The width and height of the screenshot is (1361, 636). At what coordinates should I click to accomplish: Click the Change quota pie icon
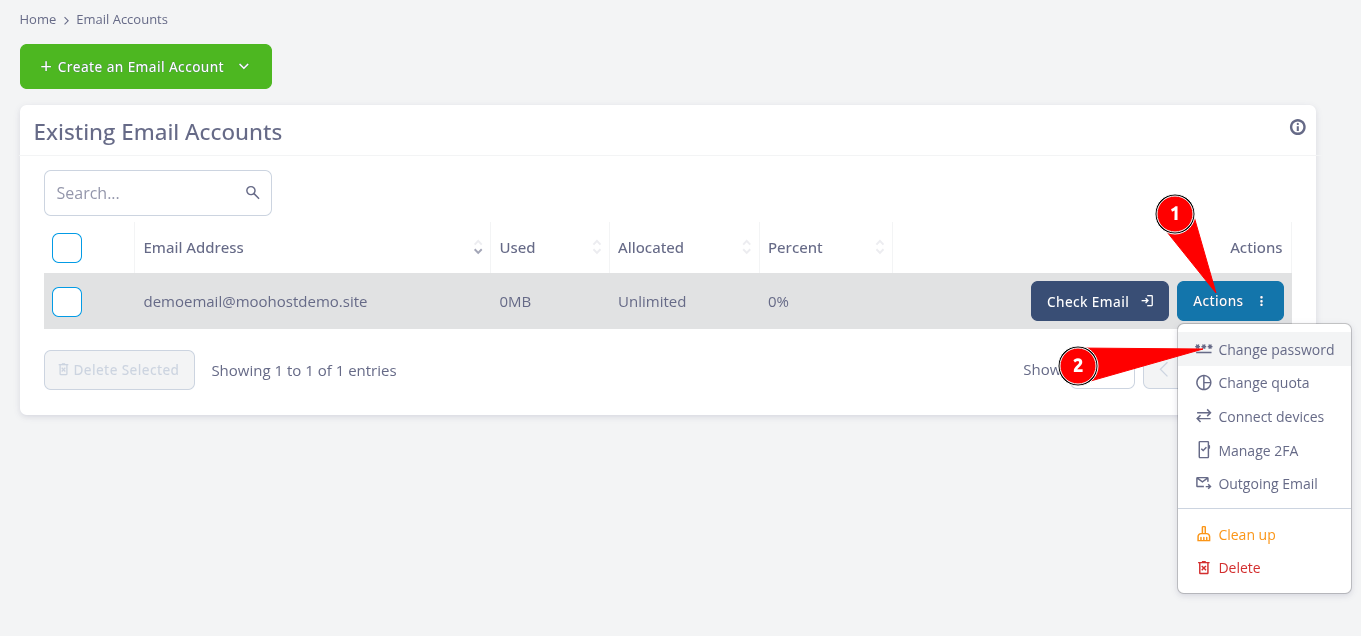tap(1203, 383)
